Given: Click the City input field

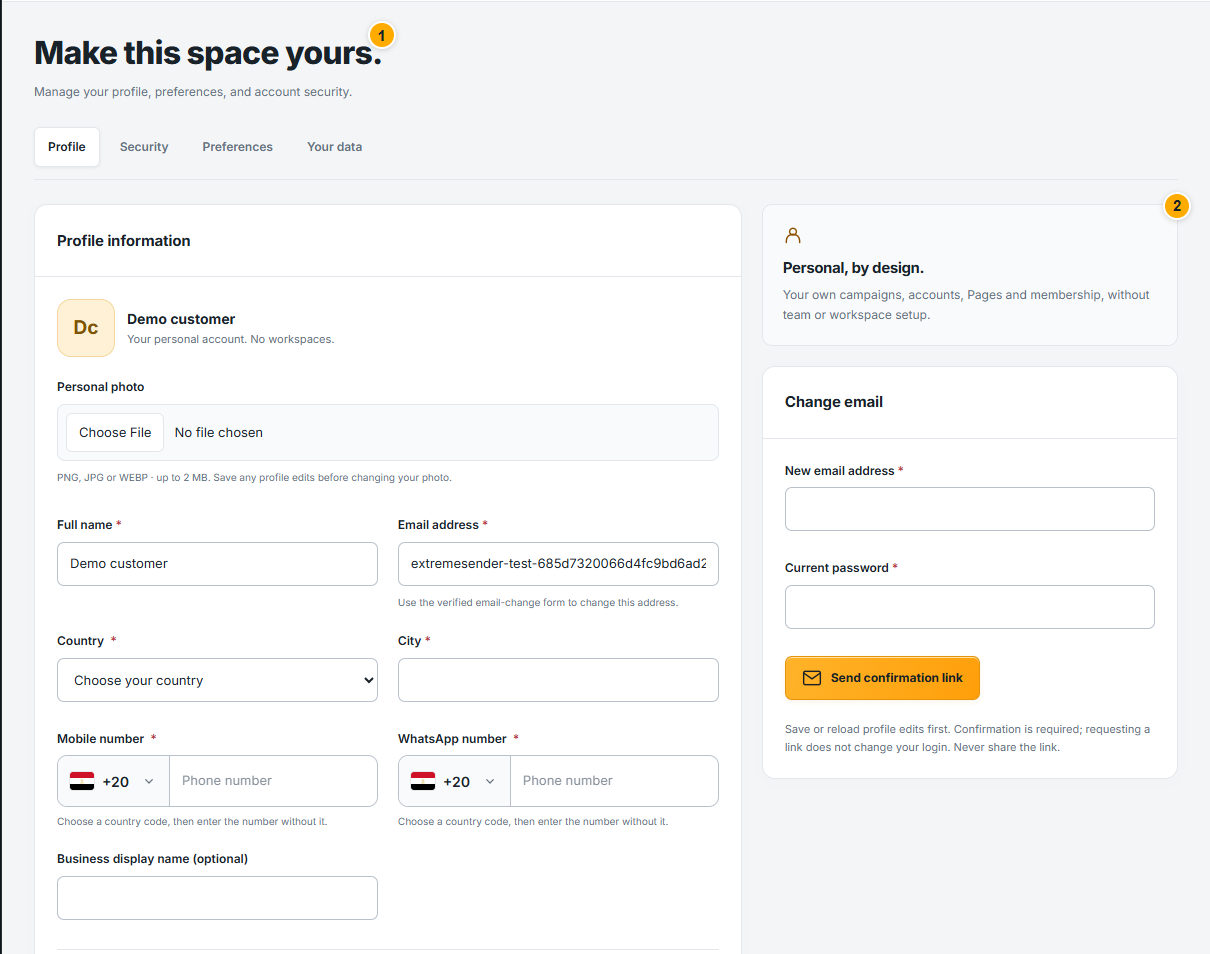Looking at the screenshot, I should click(558, 680).
